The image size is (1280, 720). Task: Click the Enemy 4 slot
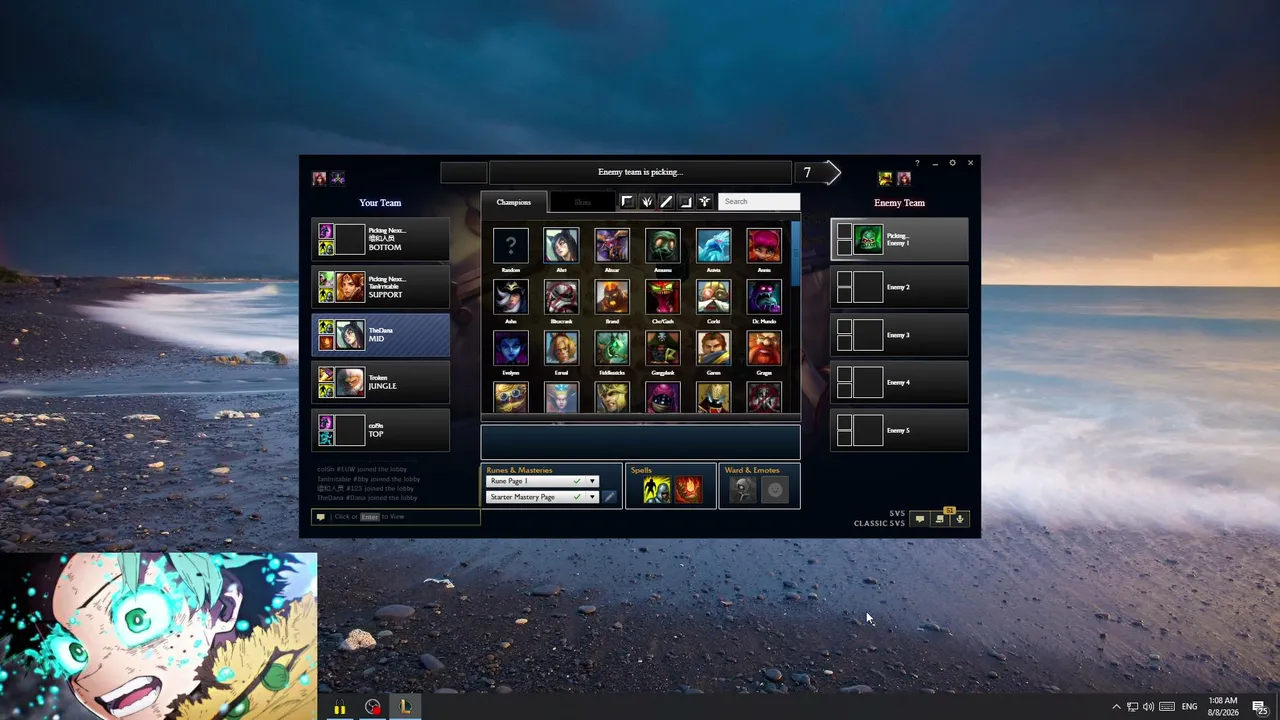[x=900, y=382]
